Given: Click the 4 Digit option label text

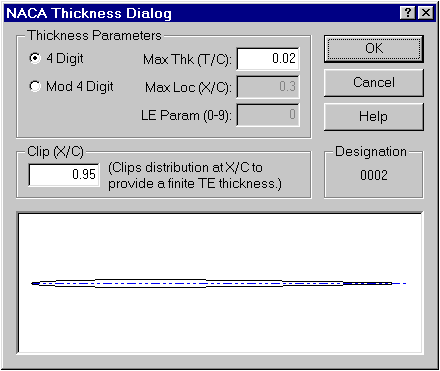Looking at the screenshot, I should click(65, 59).
